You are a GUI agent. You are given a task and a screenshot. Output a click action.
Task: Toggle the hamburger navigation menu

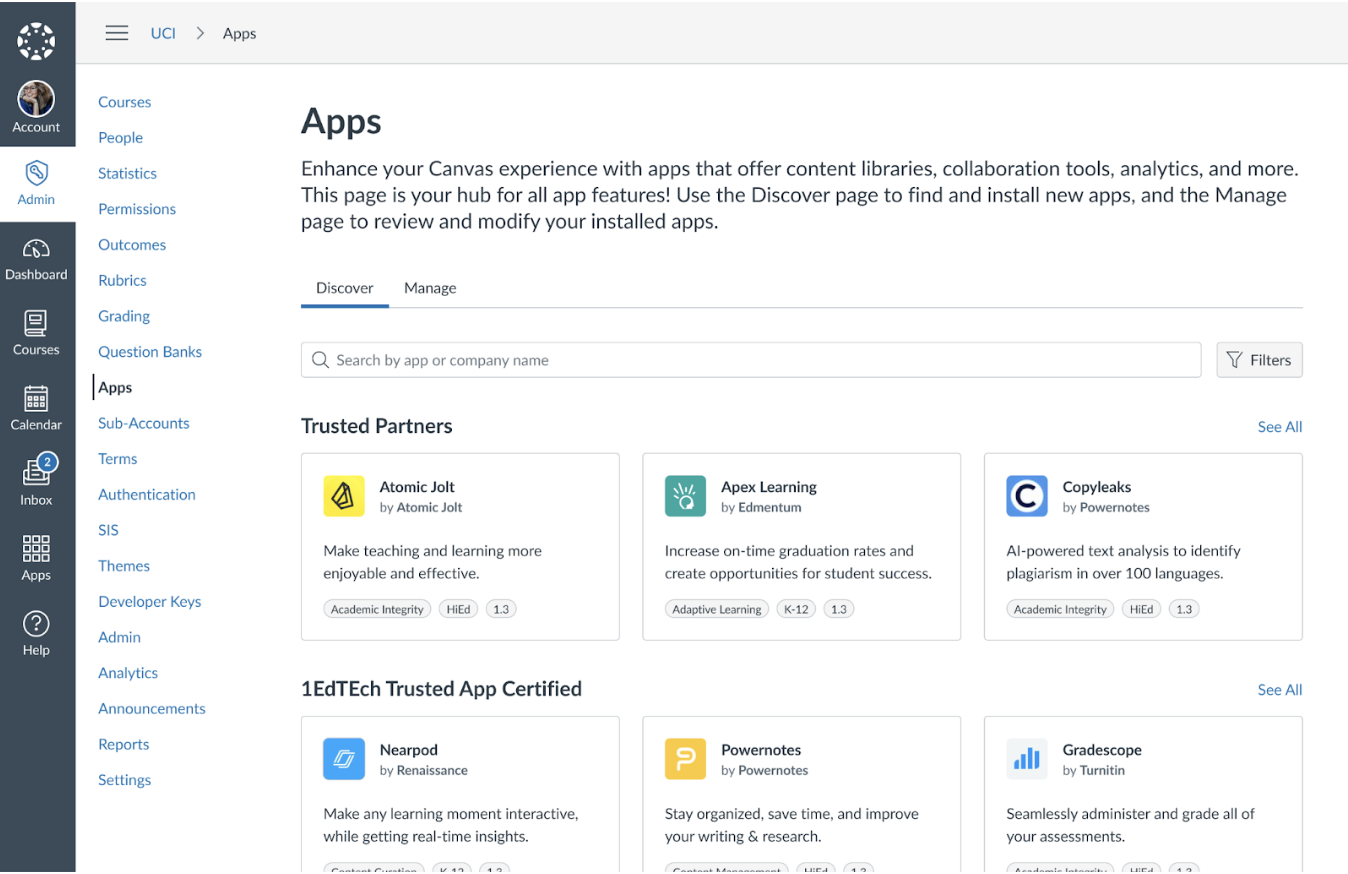pyautogui.click(x=117, y=33)
